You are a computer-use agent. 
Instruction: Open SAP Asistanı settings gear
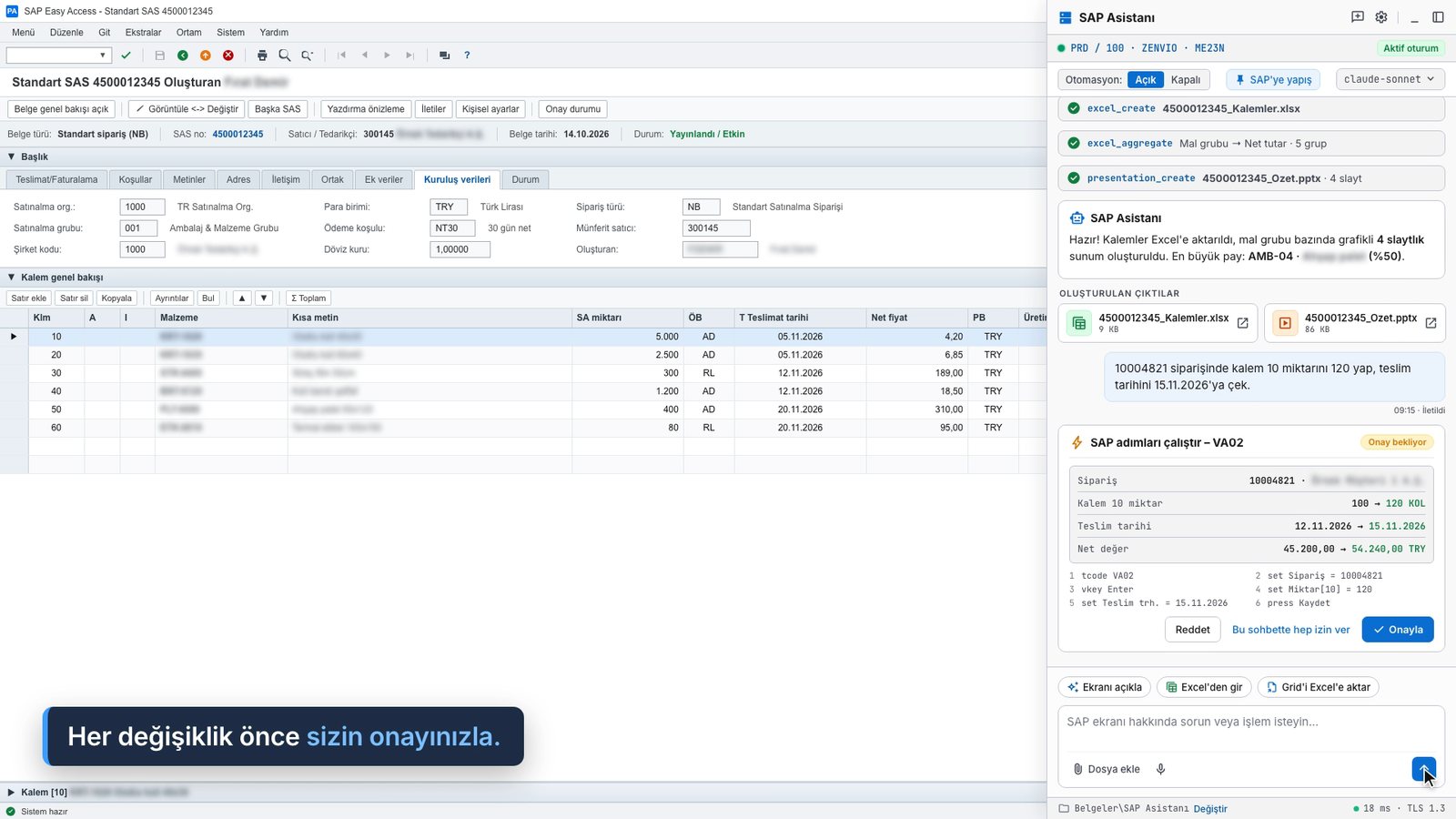coord(1381,17)
